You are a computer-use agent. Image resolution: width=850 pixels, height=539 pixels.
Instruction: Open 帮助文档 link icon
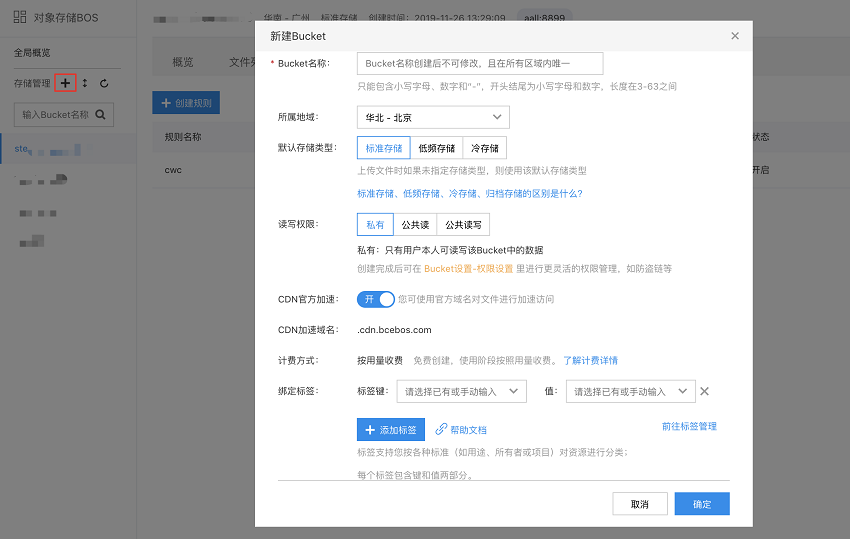[x=441, y=429]
